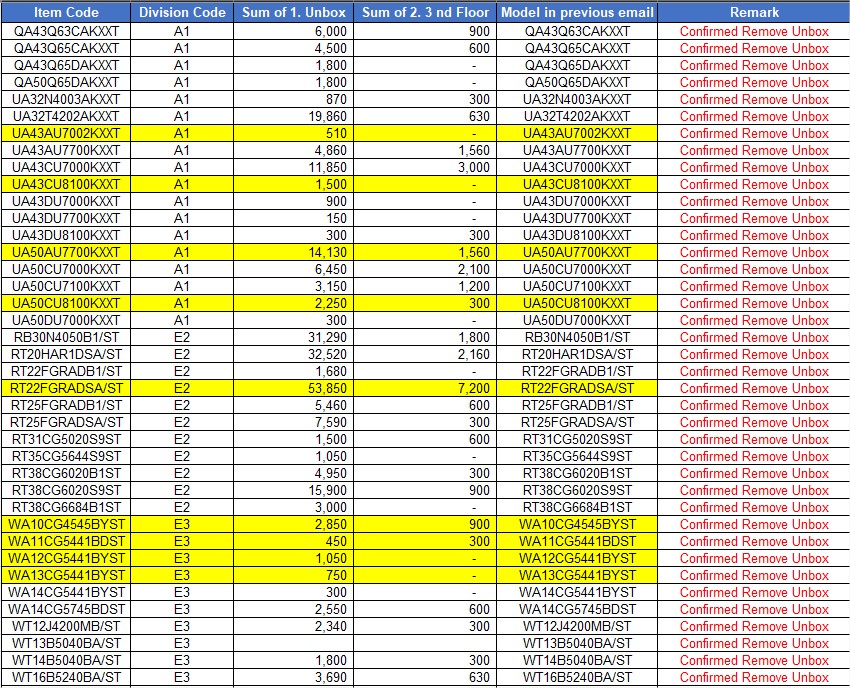Viewport: 850px width, 688px height.
Task: Select previous-email model cell QA50Q65DAKXXT
Action: [x=577, y=82]
